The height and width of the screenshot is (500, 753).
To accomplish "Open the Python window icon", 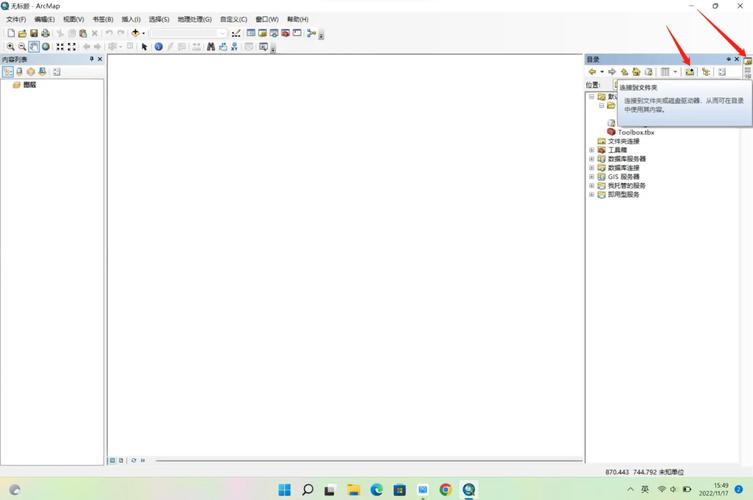I will [297, 33].
